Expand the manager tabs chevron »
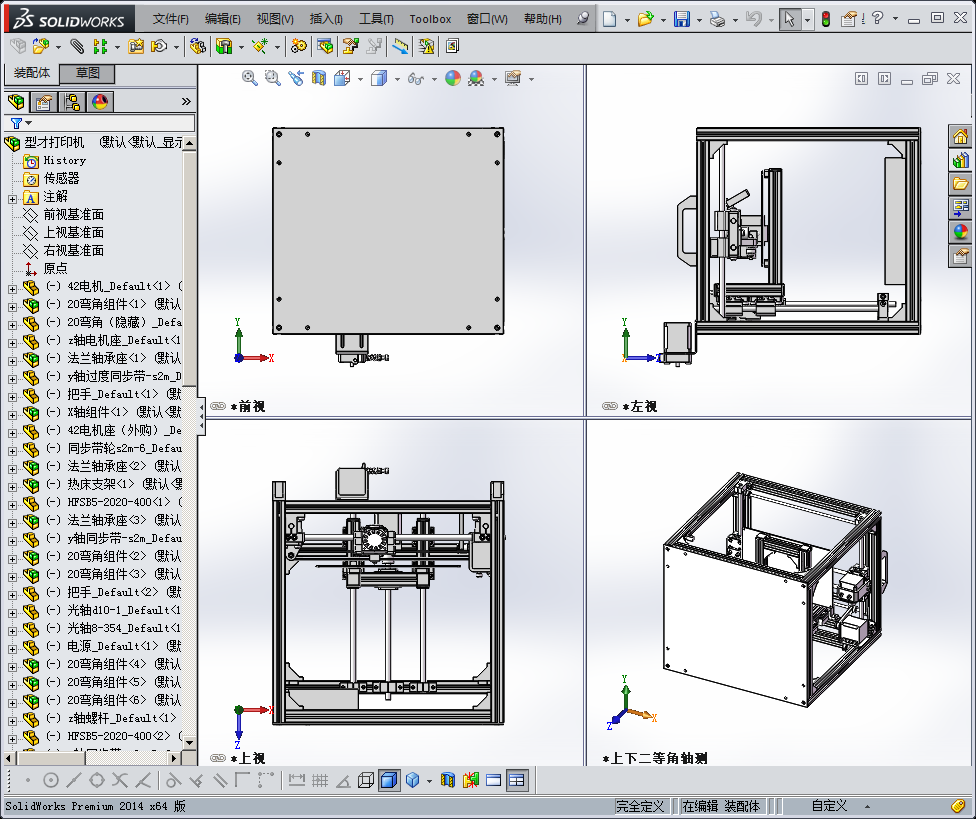976x819 pixels. coord(186,101)
